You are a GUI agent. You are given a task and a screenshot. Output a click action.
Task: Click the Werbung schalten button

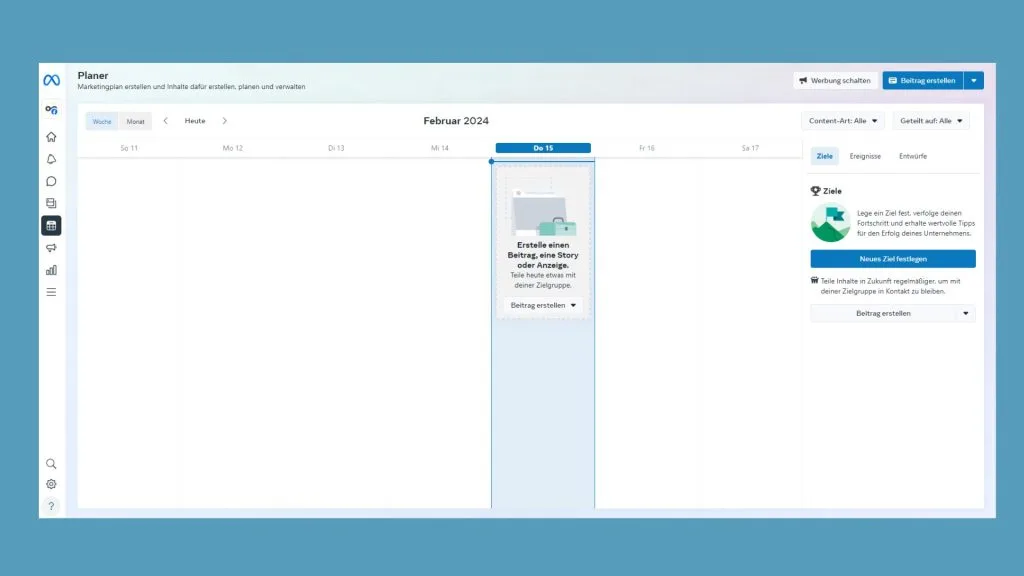(834, 80)
